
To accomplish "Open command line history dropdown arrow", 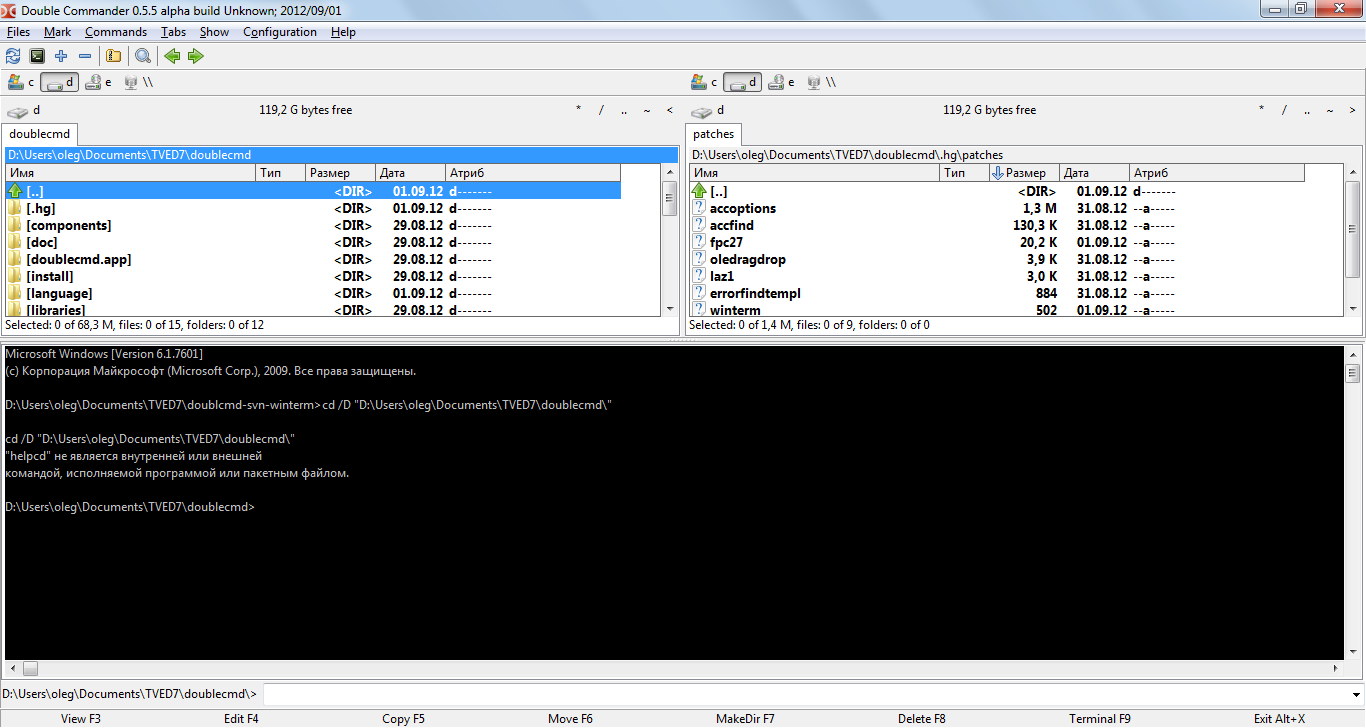I will 1355,694.
